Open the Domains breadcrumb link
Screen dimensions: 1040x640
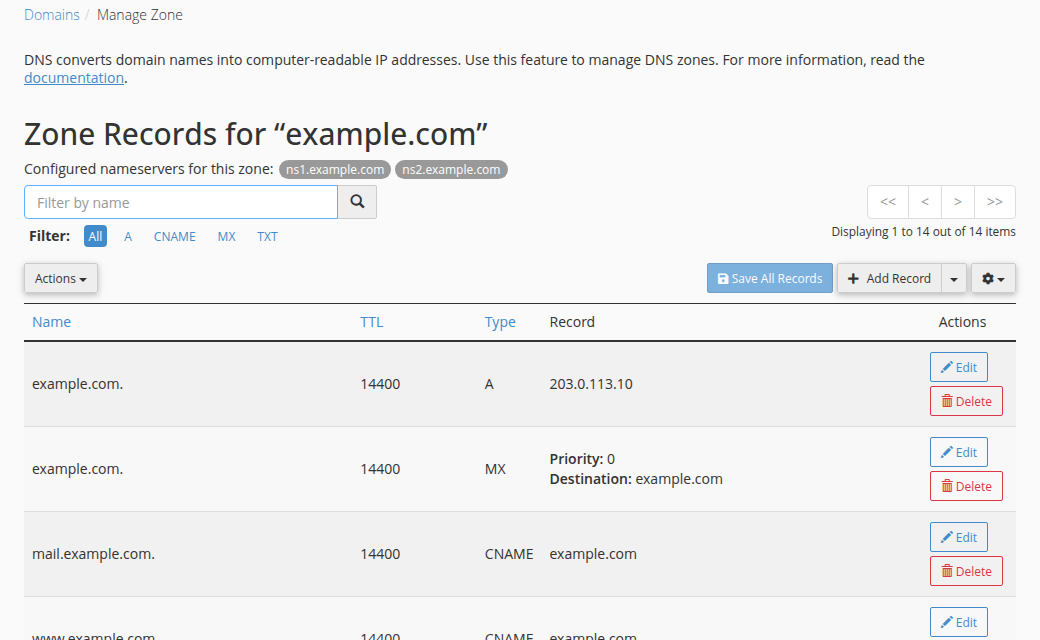tap(52, 15)
